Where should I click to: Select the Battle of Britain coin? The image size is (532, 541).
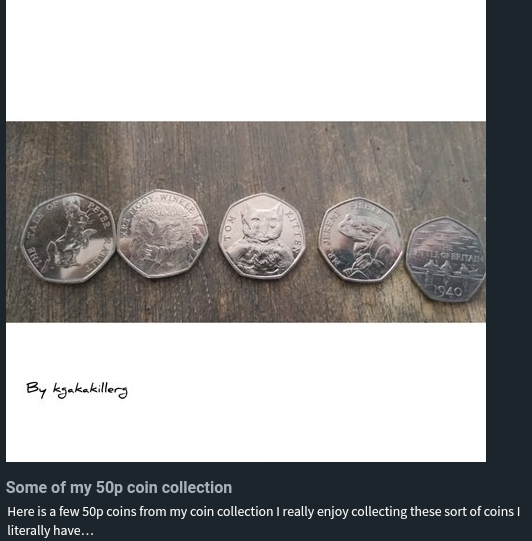tap(446, 259)
